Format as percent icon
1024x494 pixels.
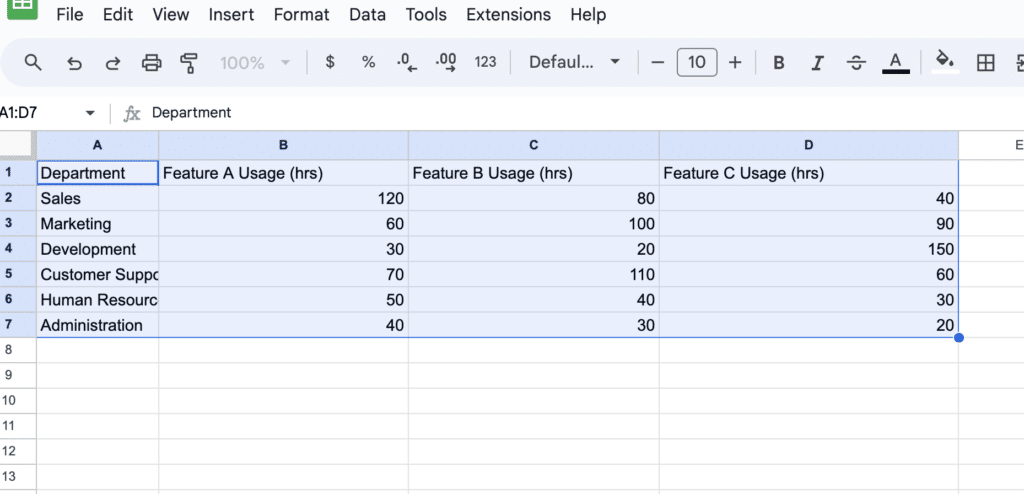368,62
